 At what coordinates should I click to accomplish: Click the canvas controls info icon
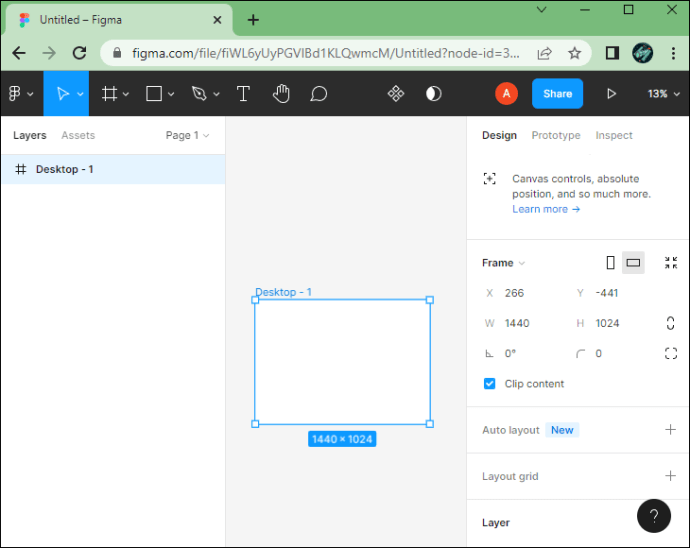(x=489, y=178)
